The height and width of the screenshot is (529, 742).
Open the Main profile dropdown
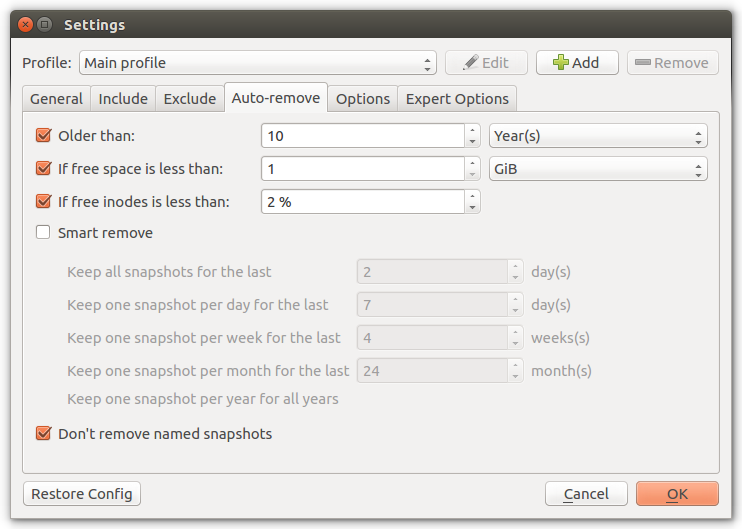pos(257,63)
